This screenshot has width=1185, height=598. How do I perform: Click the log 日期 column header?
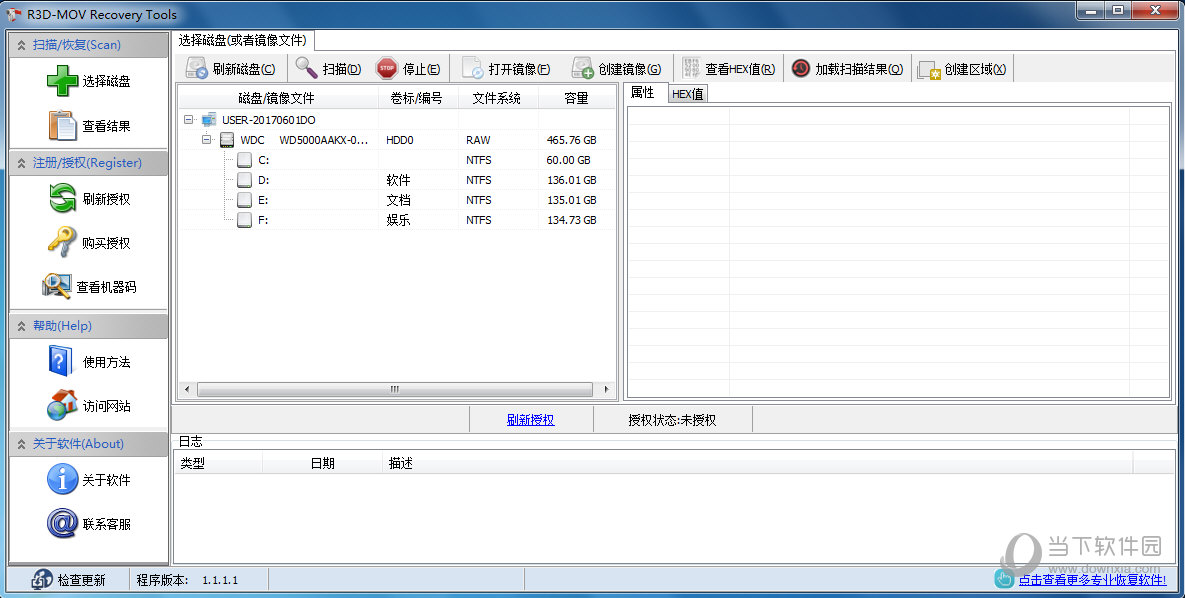[x=323, y=463]
